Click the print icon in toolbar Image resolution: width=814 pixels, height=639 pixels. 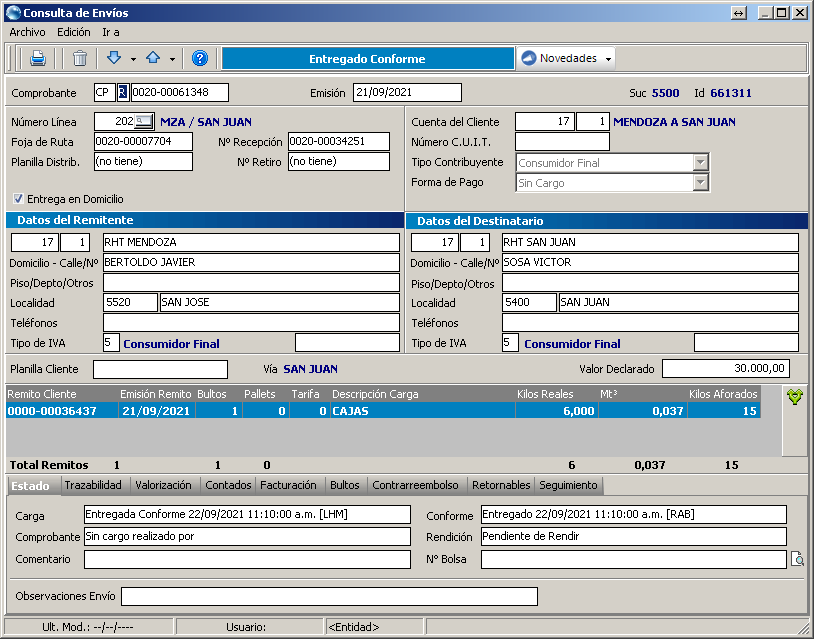coord(37,58)
